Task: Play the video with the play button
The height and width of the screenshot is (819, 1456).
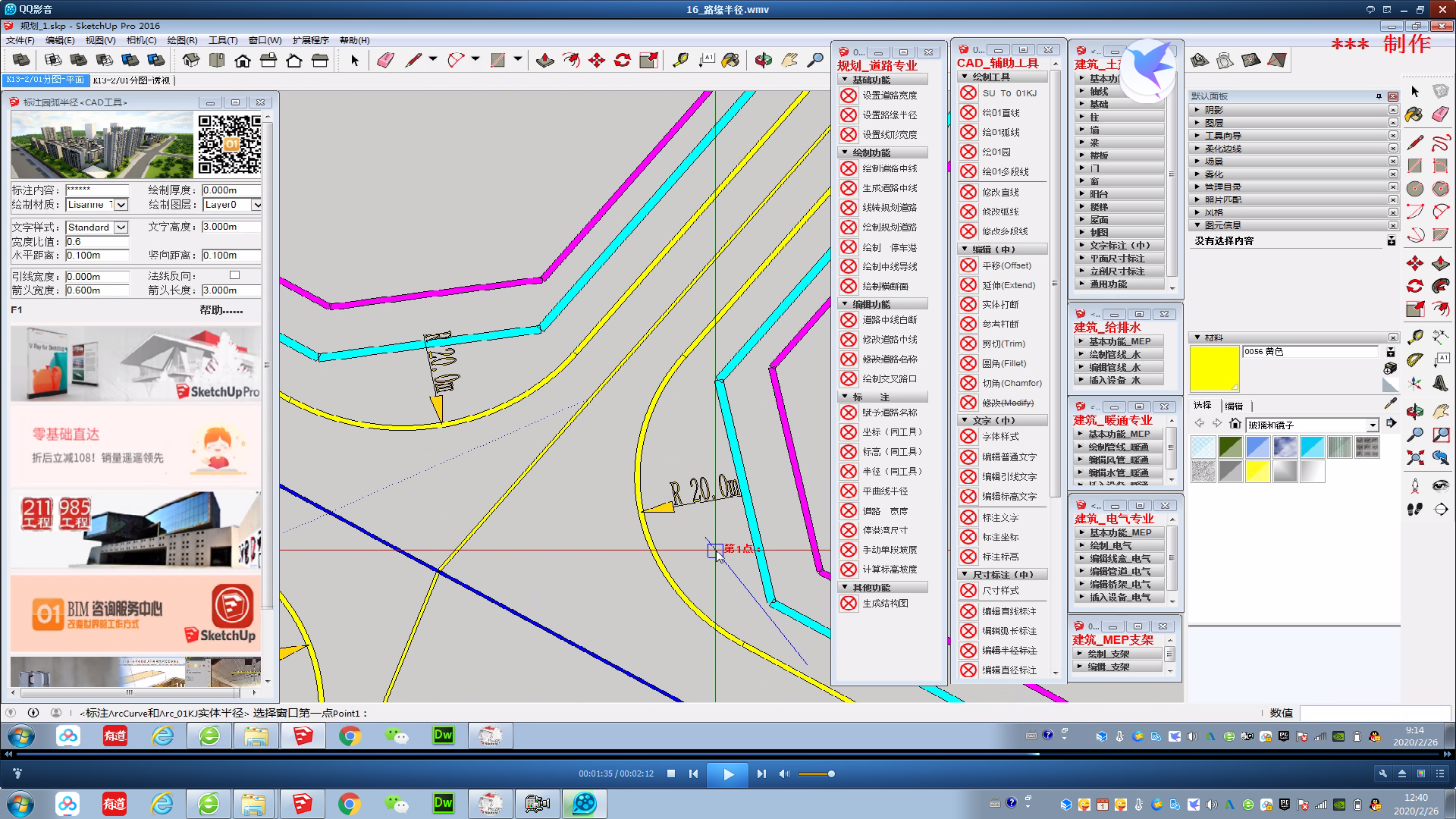Action: (x=728, y=774)
